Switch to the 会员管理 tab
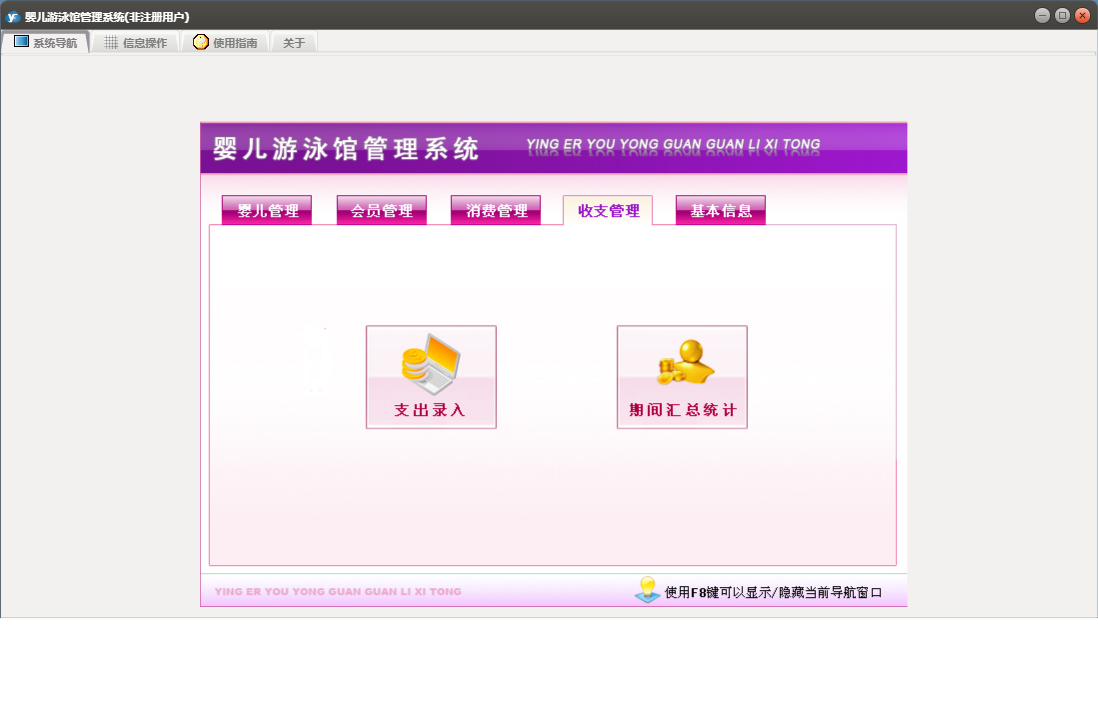The image size is (1098, 713). point(382,210)
